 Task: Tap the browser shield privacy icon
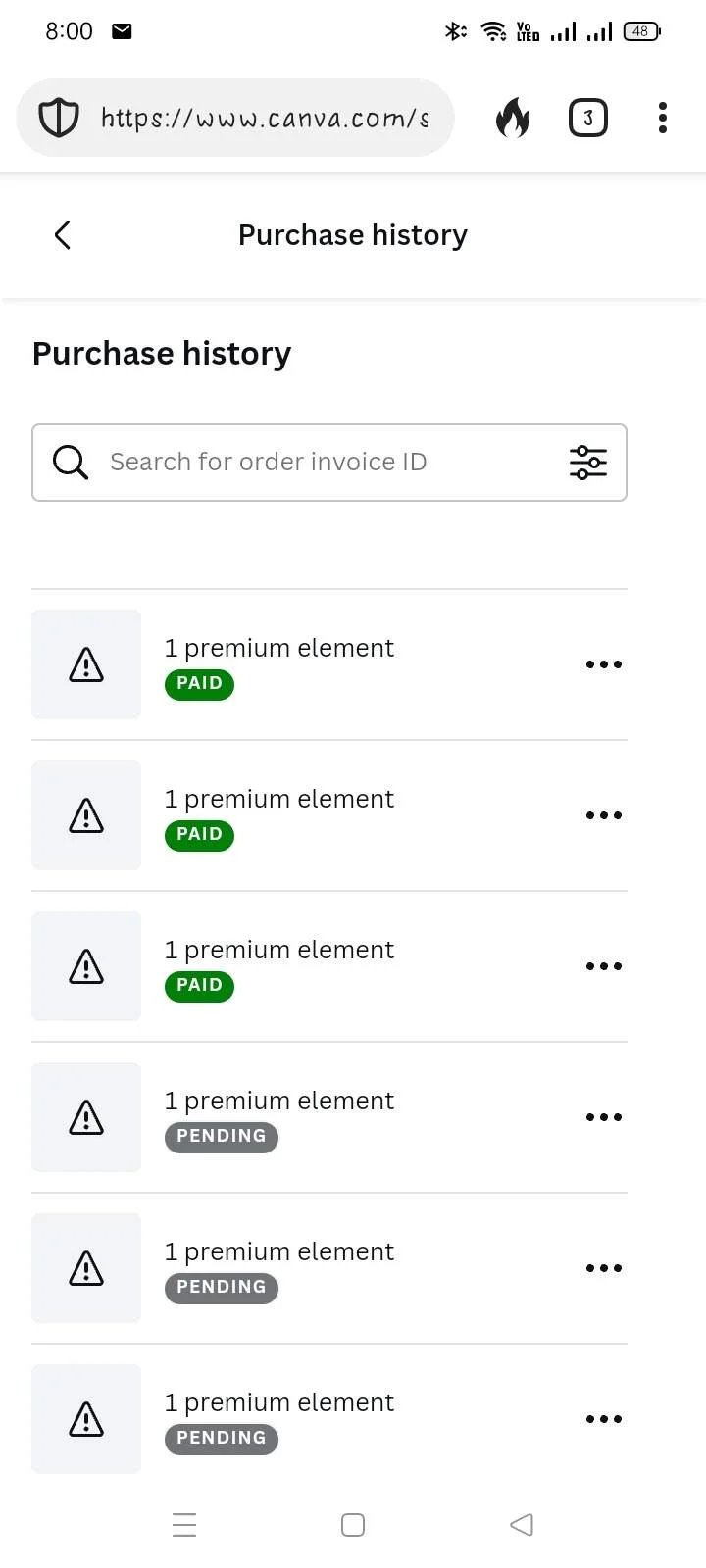click(x=58, y=118)
